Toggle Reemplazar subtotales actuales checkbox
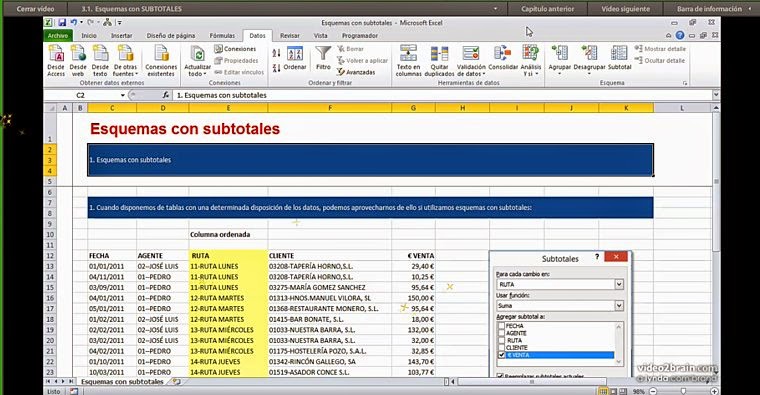The image size is (760, 395). point(501,376)
